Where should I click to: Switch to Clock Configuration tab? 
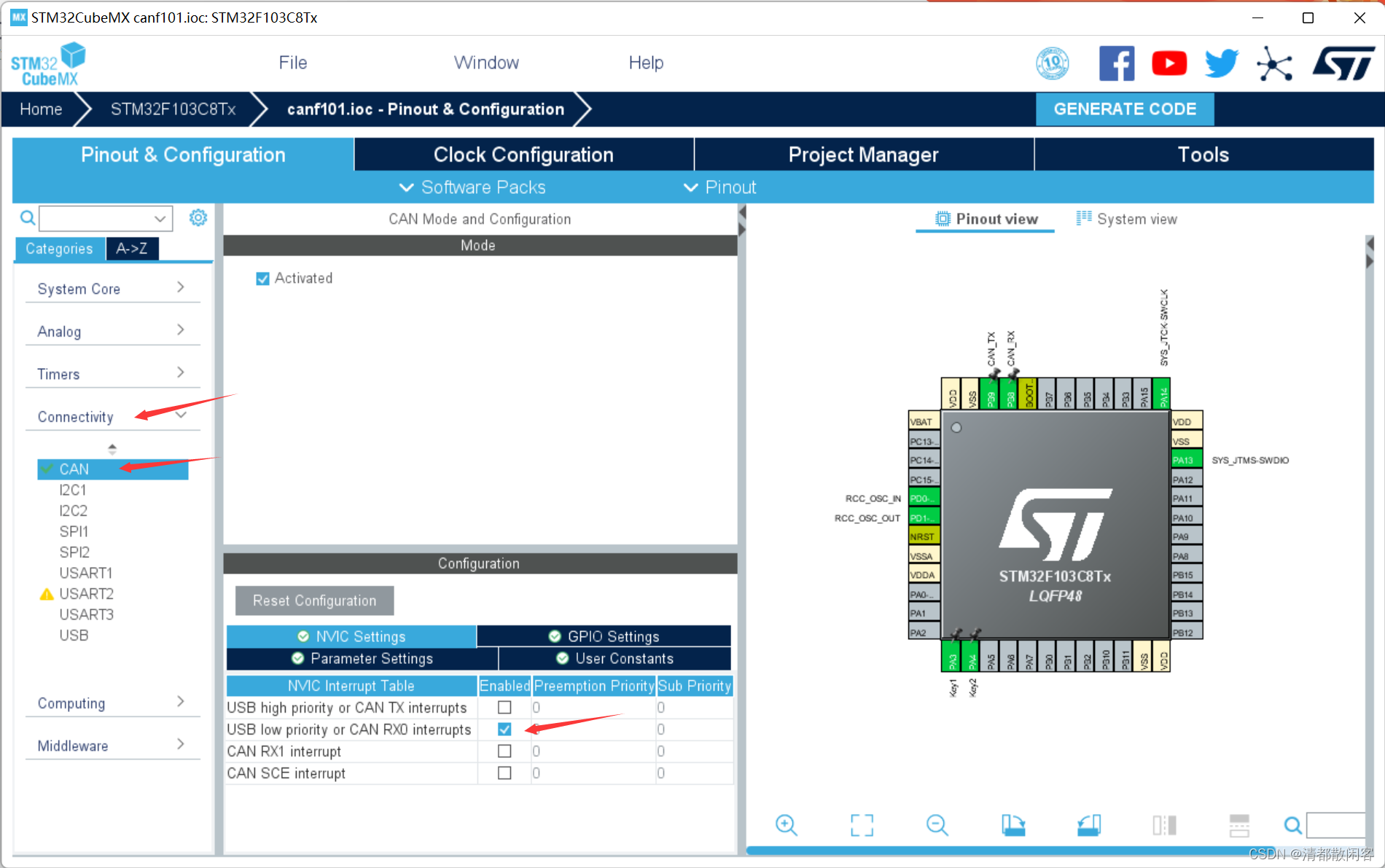point(523,155)
